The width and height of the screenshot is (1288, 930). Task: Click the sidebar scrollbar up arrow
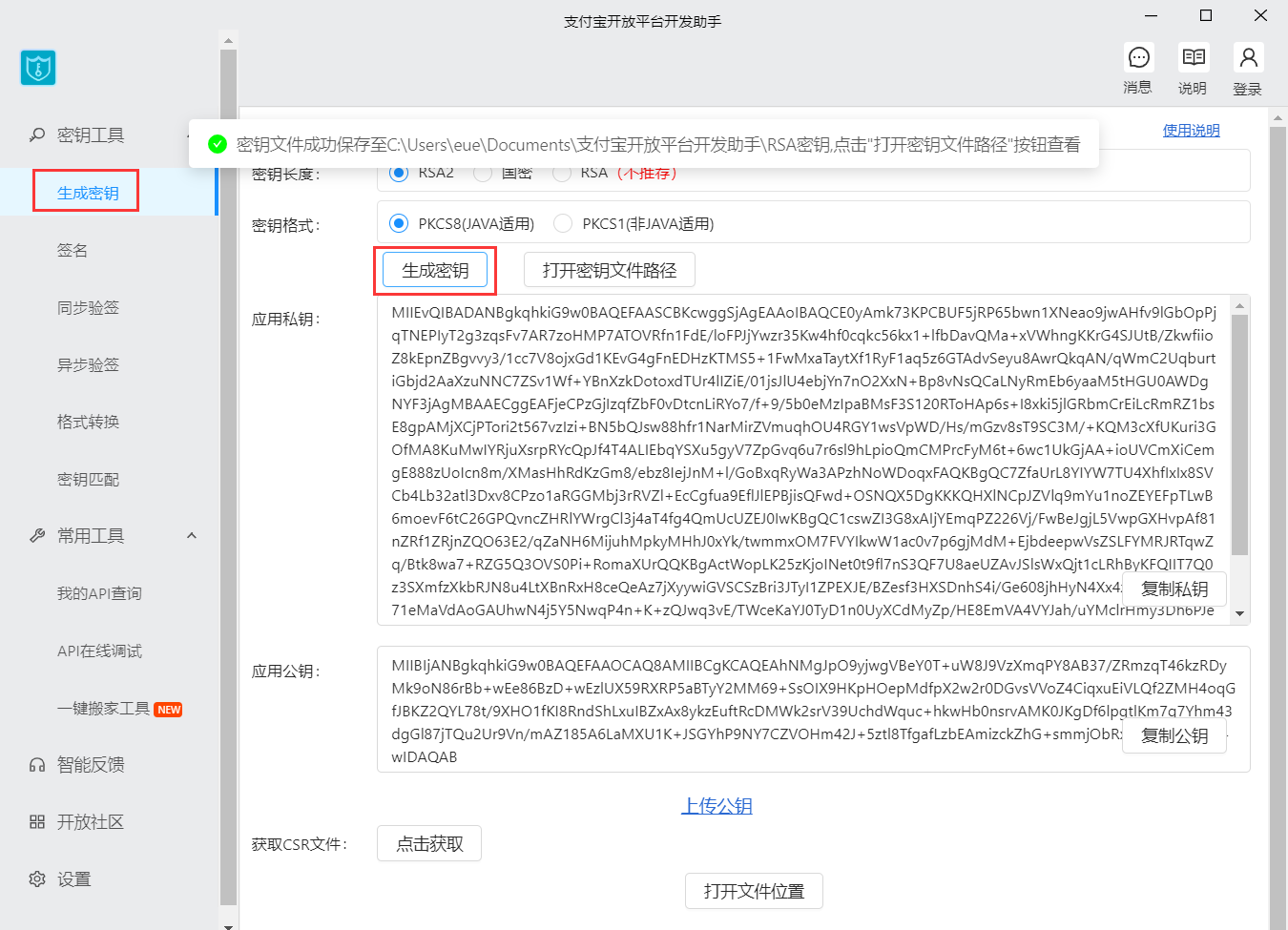228,41
